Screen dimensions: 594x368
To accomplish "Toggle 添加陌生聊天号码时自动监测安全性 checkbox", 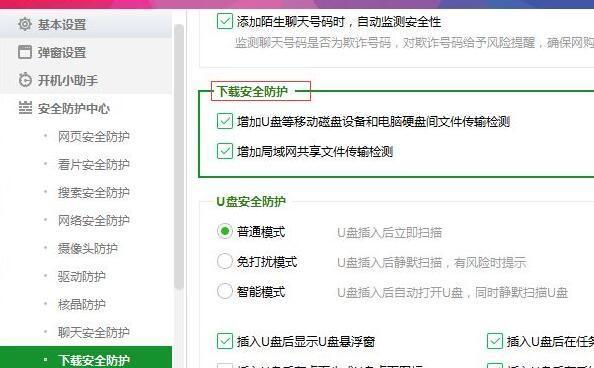I will (x=225, y=21).
